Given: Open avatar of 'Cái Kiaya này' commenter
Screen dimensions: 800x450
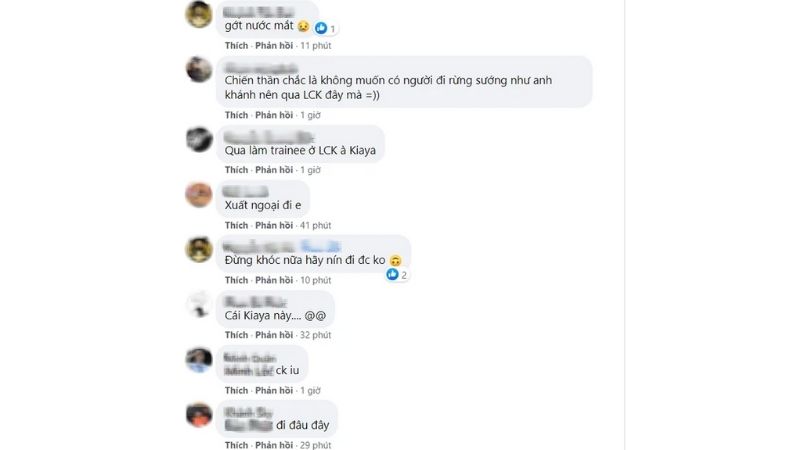Looking at the screenshot, I should (198, 304).
